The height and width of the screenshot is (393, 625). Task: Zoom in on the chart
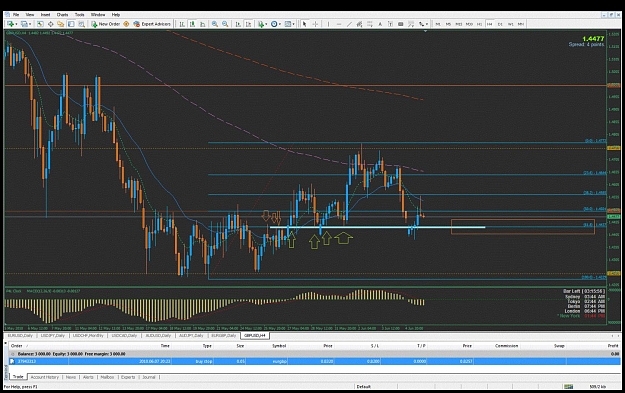[x=214, y=24]
